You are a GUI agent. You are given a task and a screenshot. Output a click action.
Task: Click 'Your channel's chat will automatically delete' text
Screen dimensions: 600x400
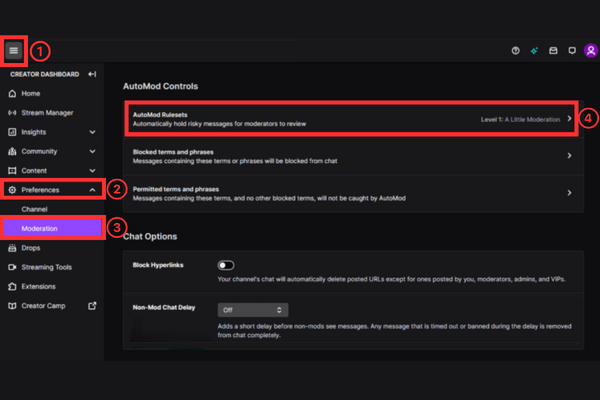pos(391,279)
